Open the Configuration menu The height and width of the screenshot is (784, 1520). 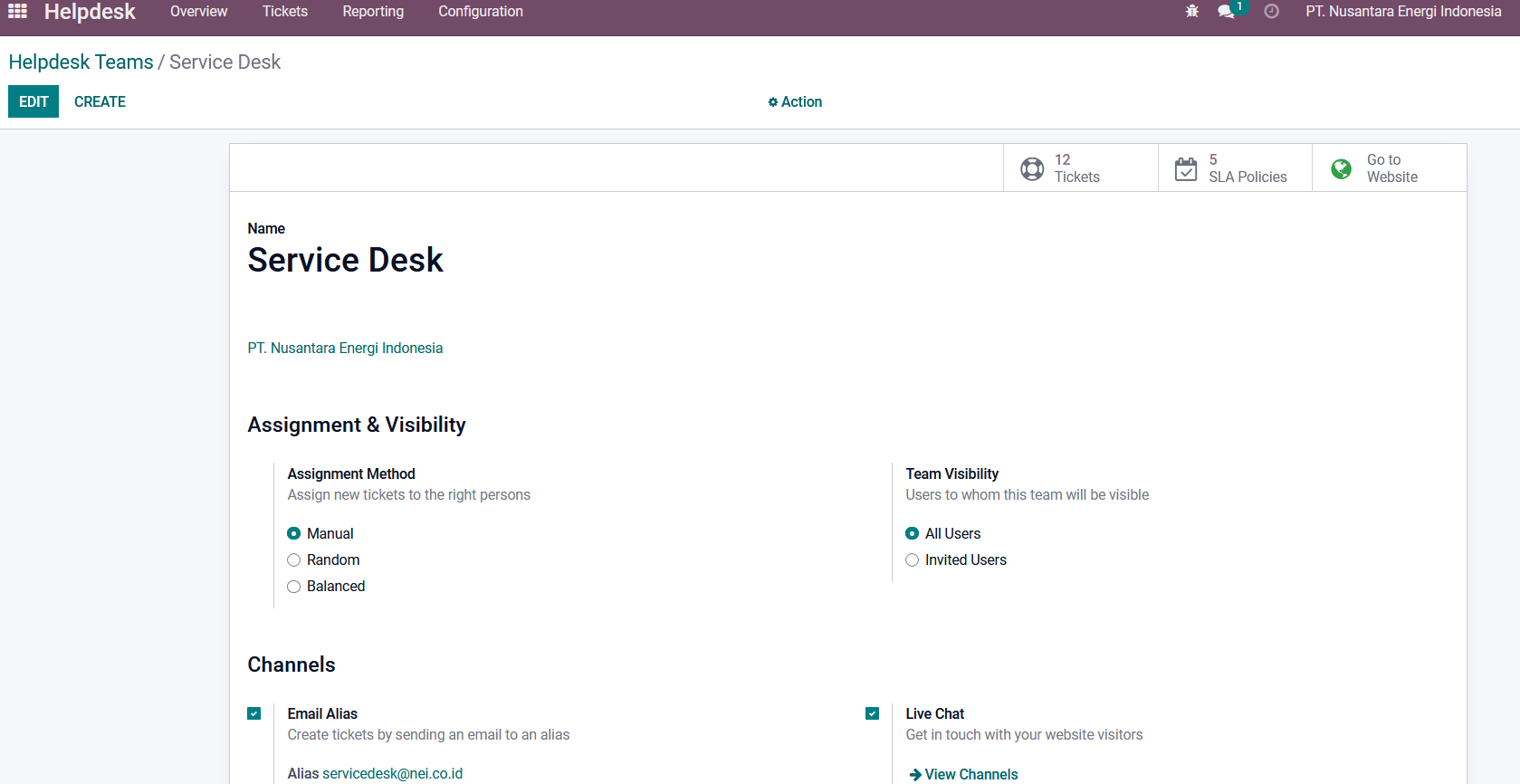coord(481,12)
